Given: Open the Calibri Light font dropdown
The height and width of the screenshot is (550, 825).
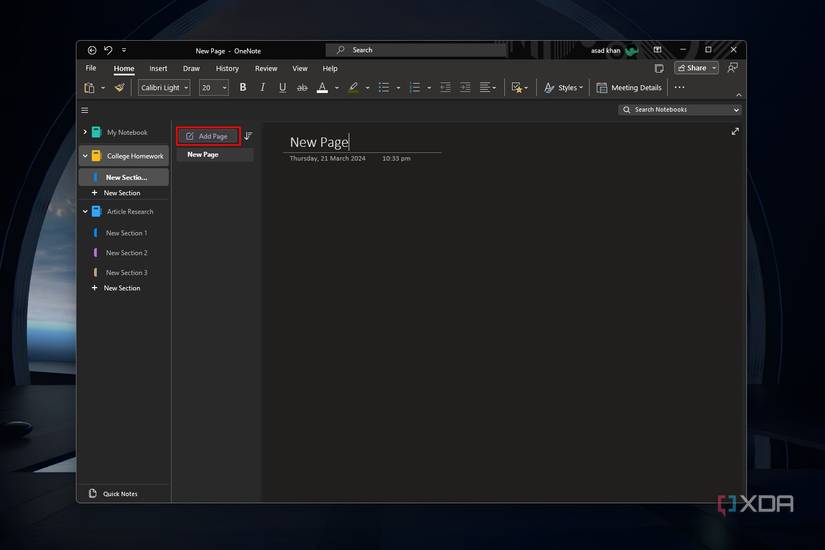Looking at the screenshot, I should [x=164, y=87].
